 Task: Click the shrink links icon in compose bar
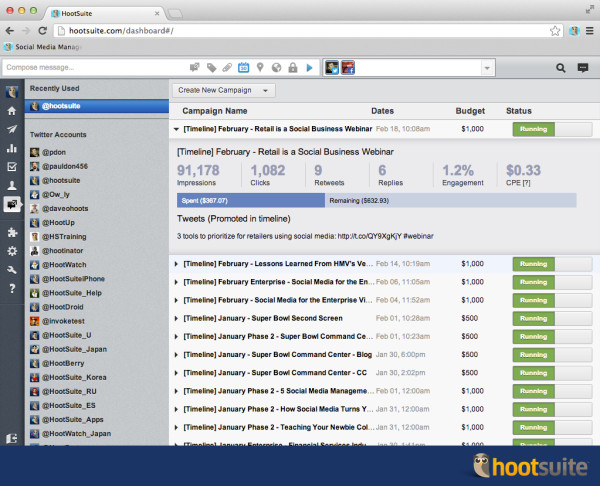(x=194, y=68)
